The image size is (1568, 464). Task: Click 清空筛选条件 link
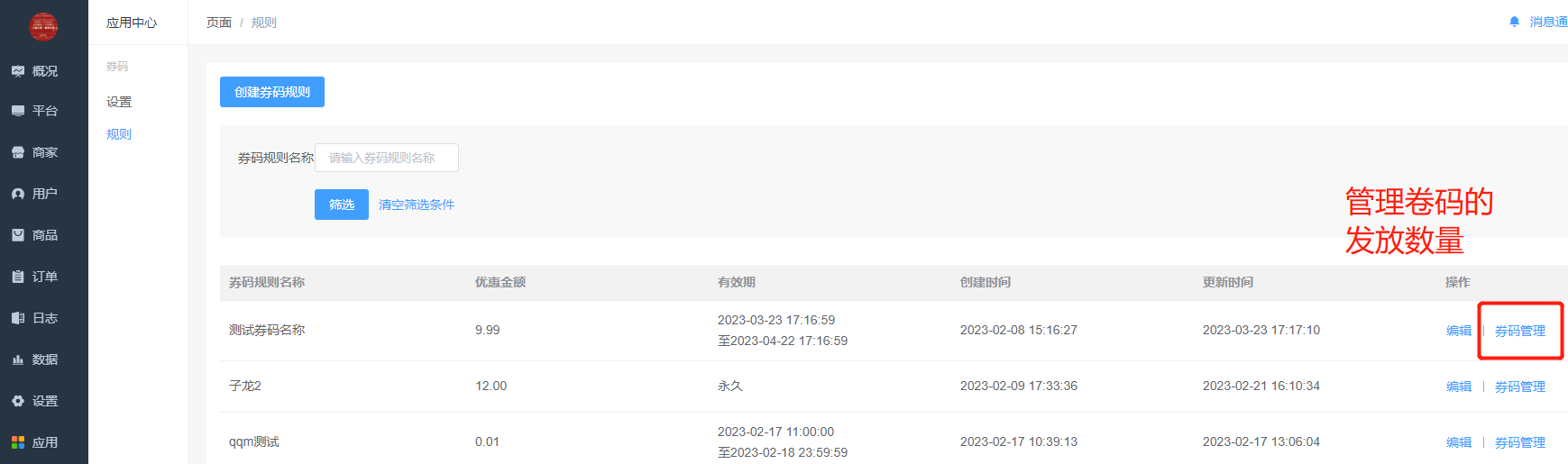[x=417, y=205]
